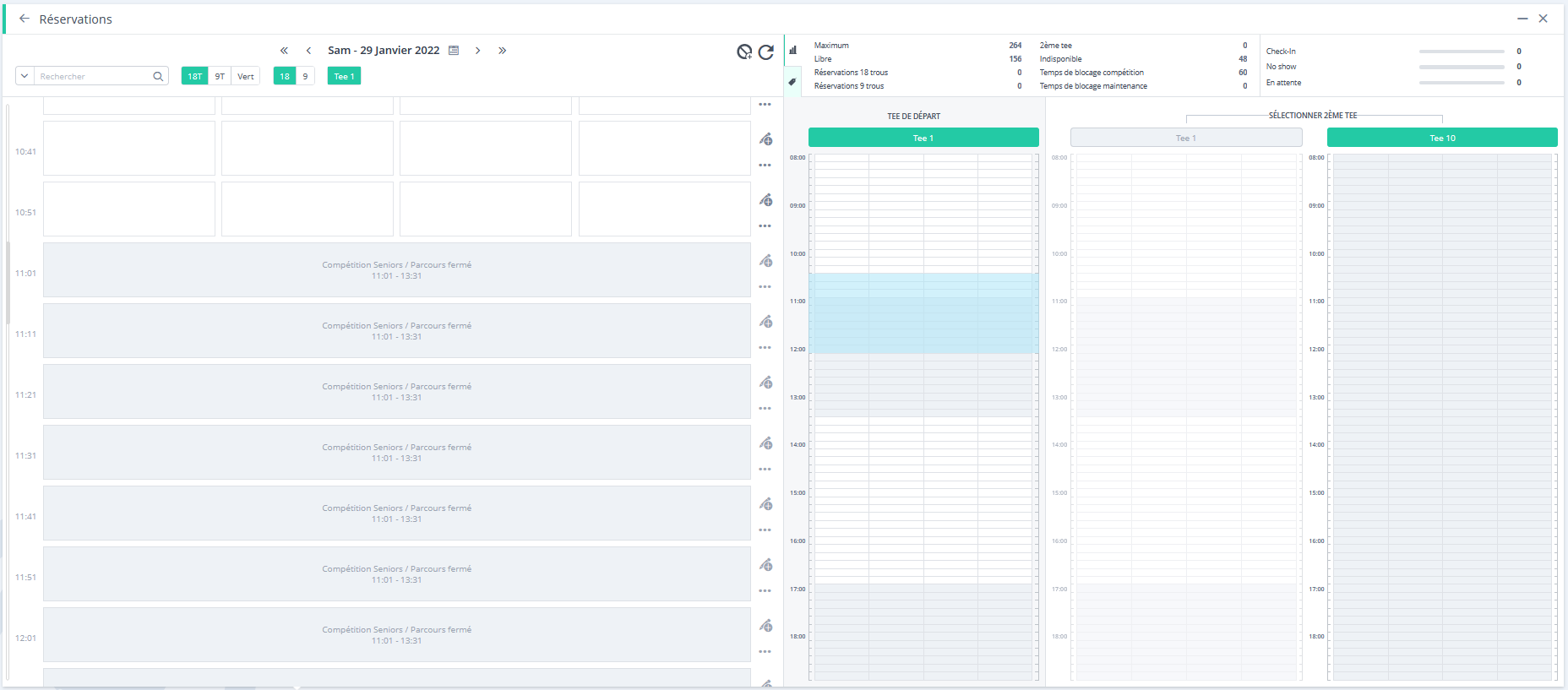1568x690 pixels.
Task: Minimize the Réservations window
Action: pyautogui.click(x=1522, y=19)
